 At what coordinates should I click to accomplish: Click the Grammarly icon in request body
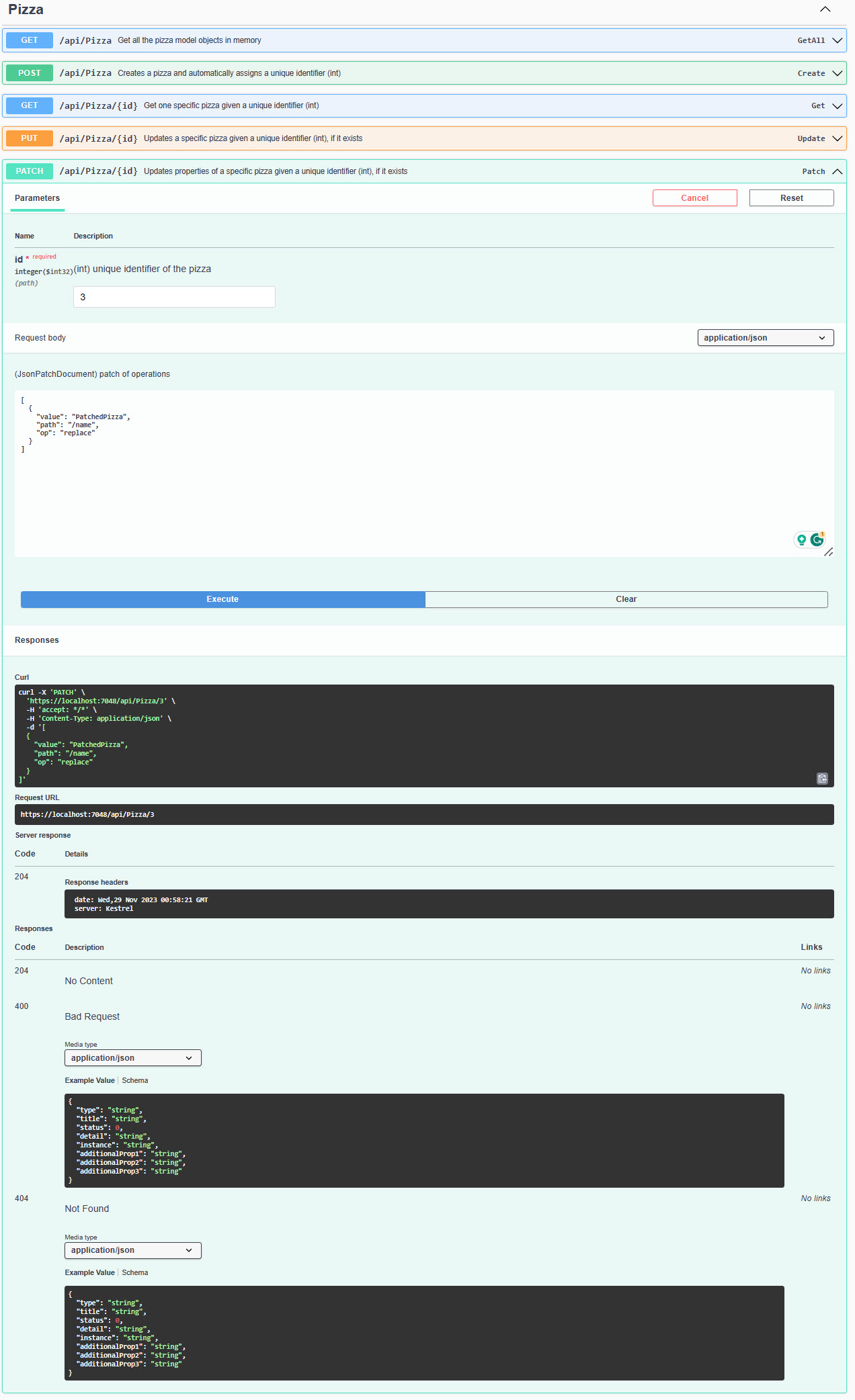pyautogui.click(x=817, y=539)
